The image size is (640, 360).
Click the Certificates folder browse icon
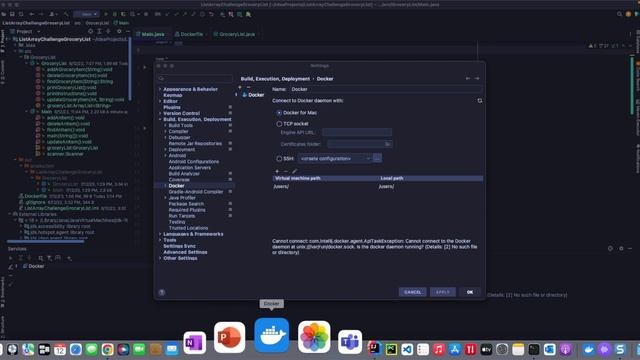[388, 144]
